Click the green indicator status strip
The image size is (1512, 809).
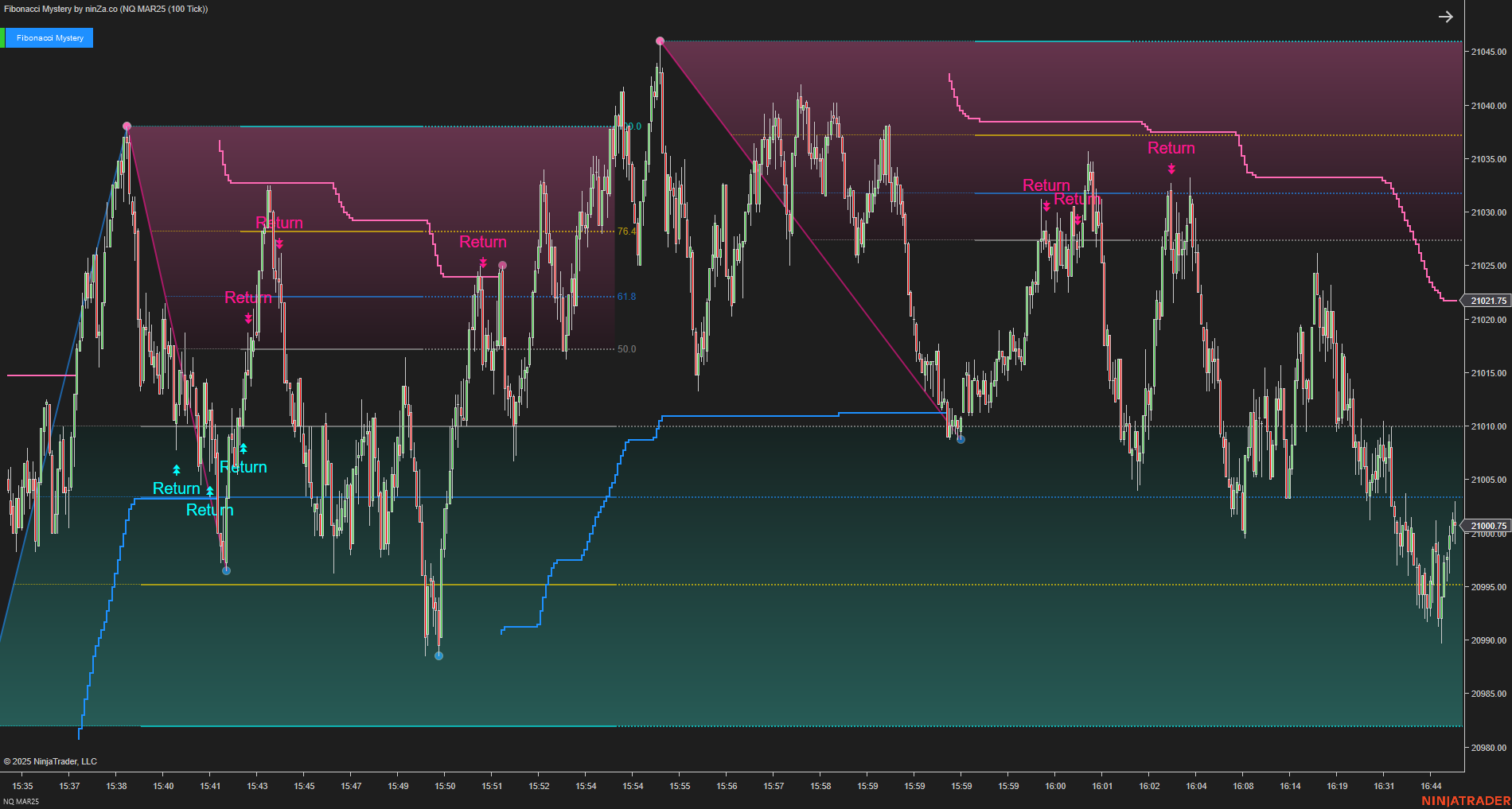pos(4,37)
